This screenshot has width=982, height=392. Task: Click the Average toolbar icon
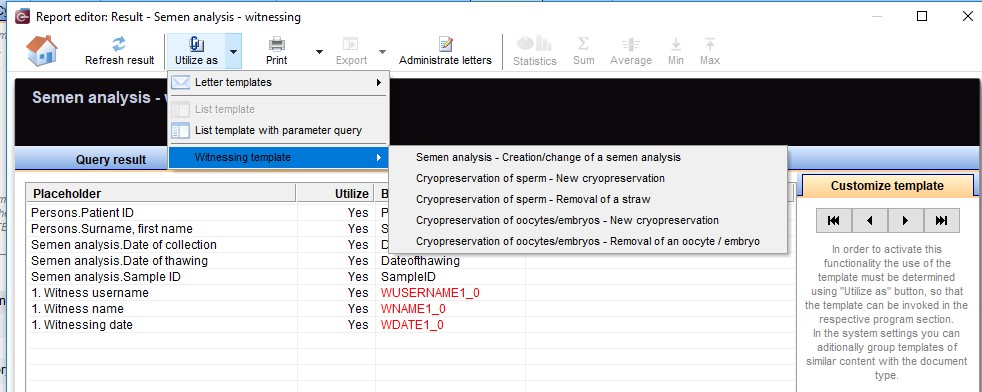coord(631,51)
